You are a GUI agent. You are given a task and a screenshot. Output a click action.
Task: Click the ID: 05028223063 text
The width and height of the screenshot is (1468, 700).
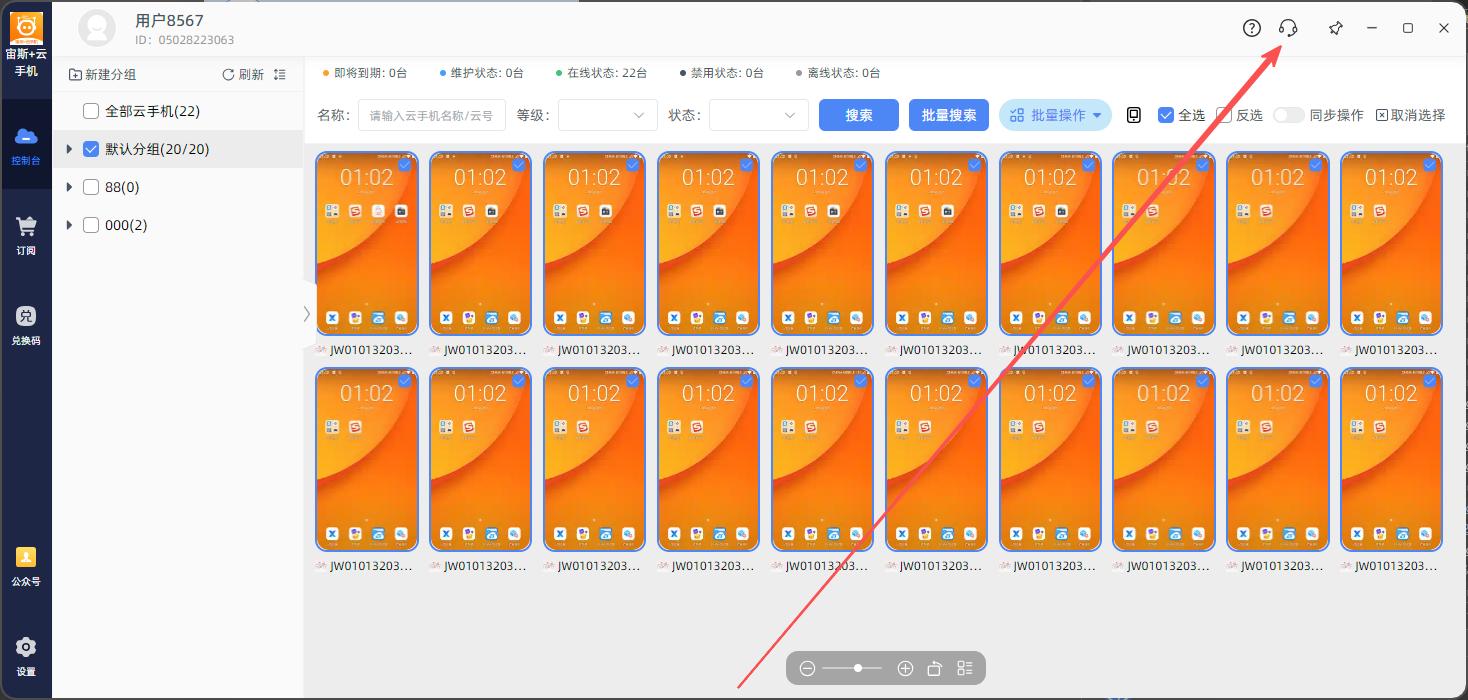[185, 40]
